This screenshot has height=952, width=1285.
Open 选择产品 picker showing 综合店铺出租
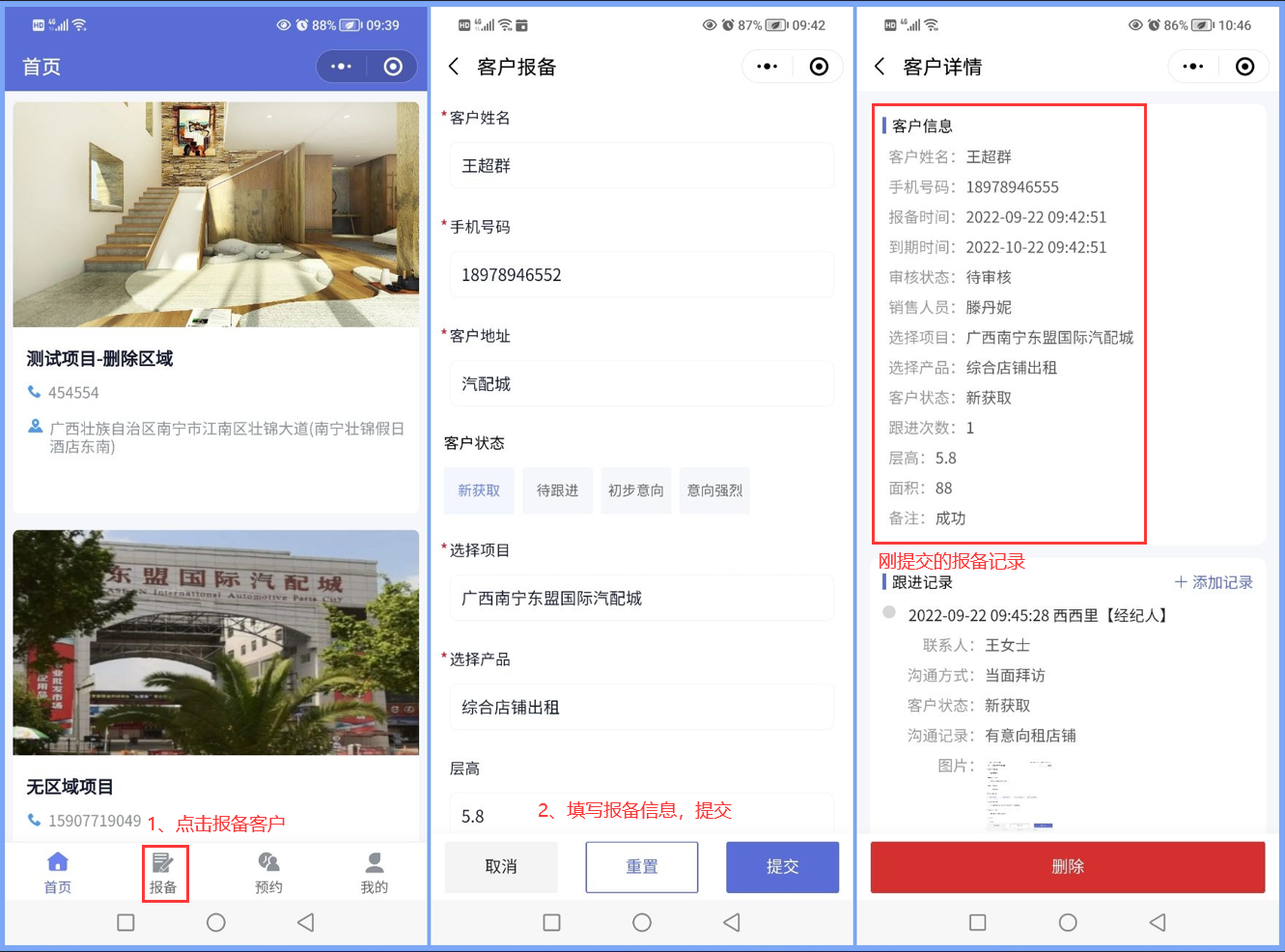pos(642,708)
